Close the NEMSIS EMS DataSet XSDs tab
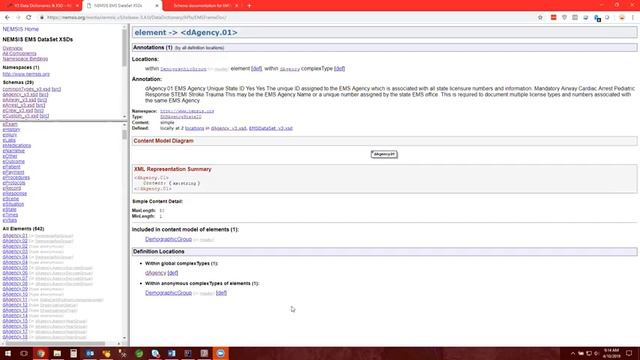 157,6
